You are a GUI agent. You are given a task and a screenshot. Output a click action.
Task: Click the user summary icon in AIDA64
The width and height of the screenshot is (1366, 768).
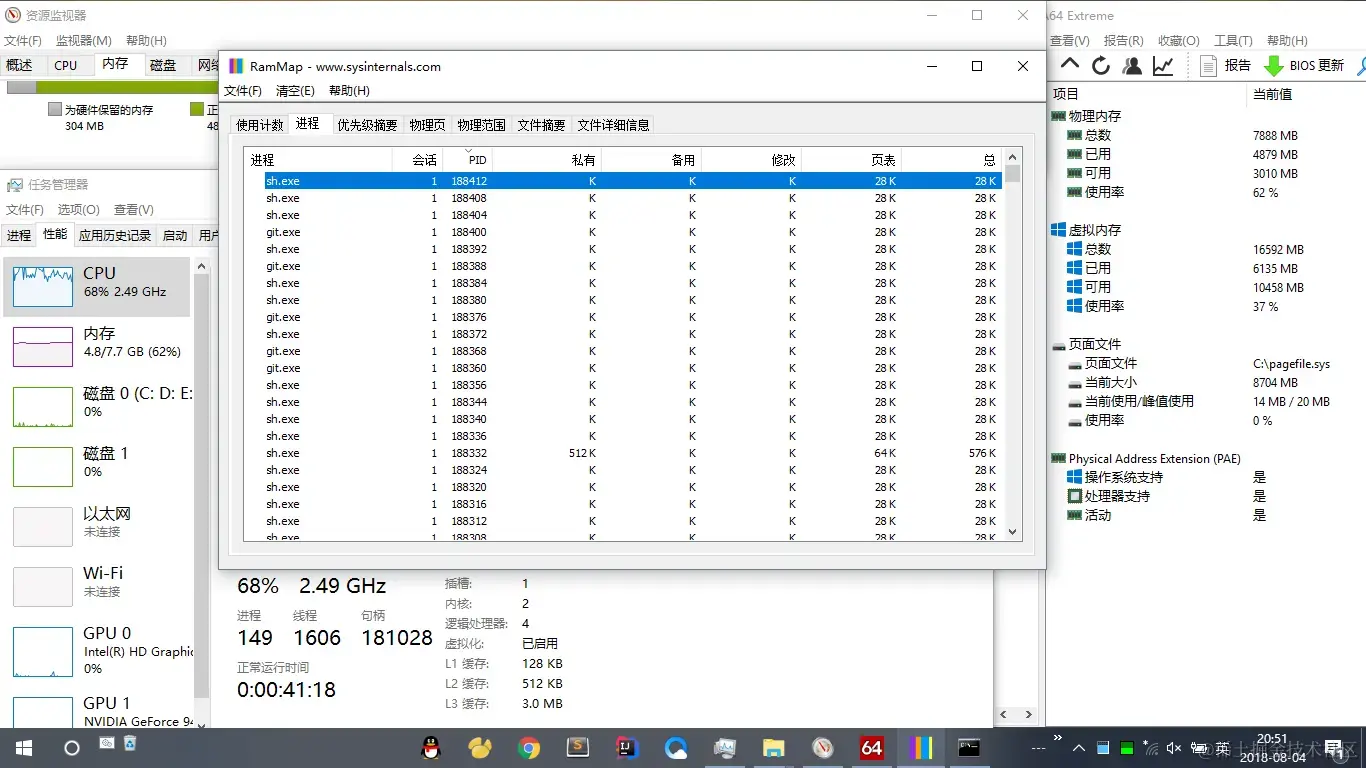1131,63
